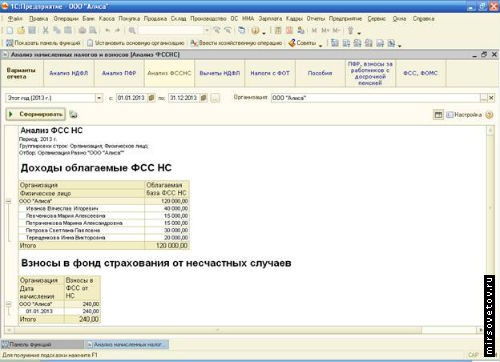This screenshot has height=362, width=500.
Task: Click the Undo arrow icon
Action: click(107, 30)
